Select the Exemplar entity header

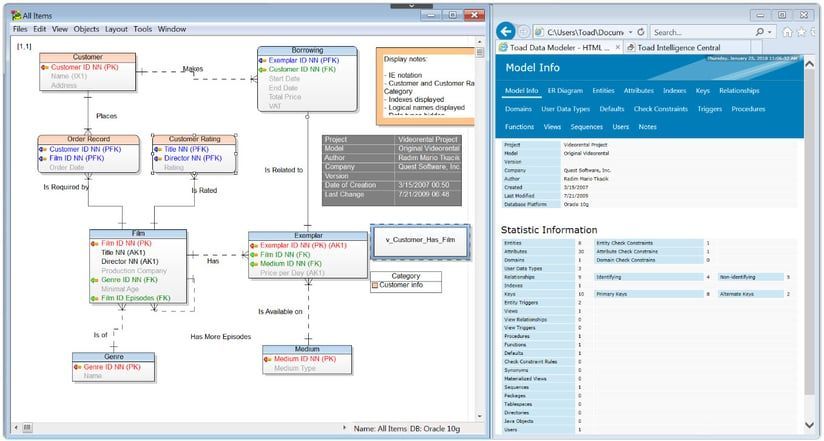(x=308, y=236)
